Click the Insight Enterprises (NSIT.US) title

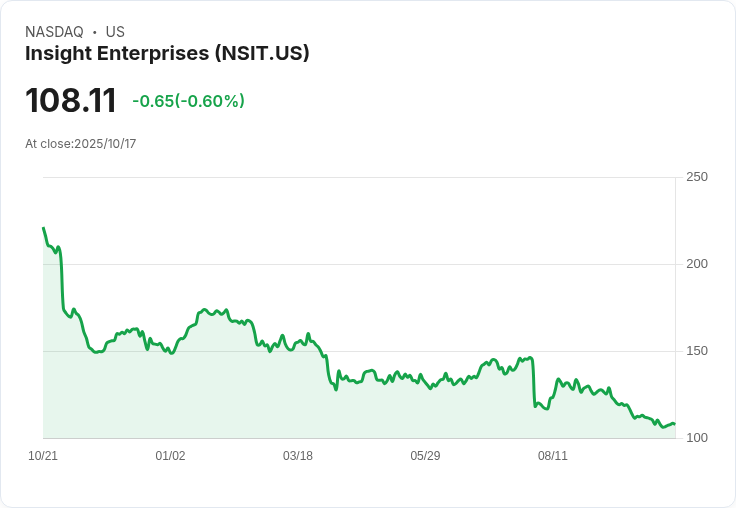click(167, 53)
